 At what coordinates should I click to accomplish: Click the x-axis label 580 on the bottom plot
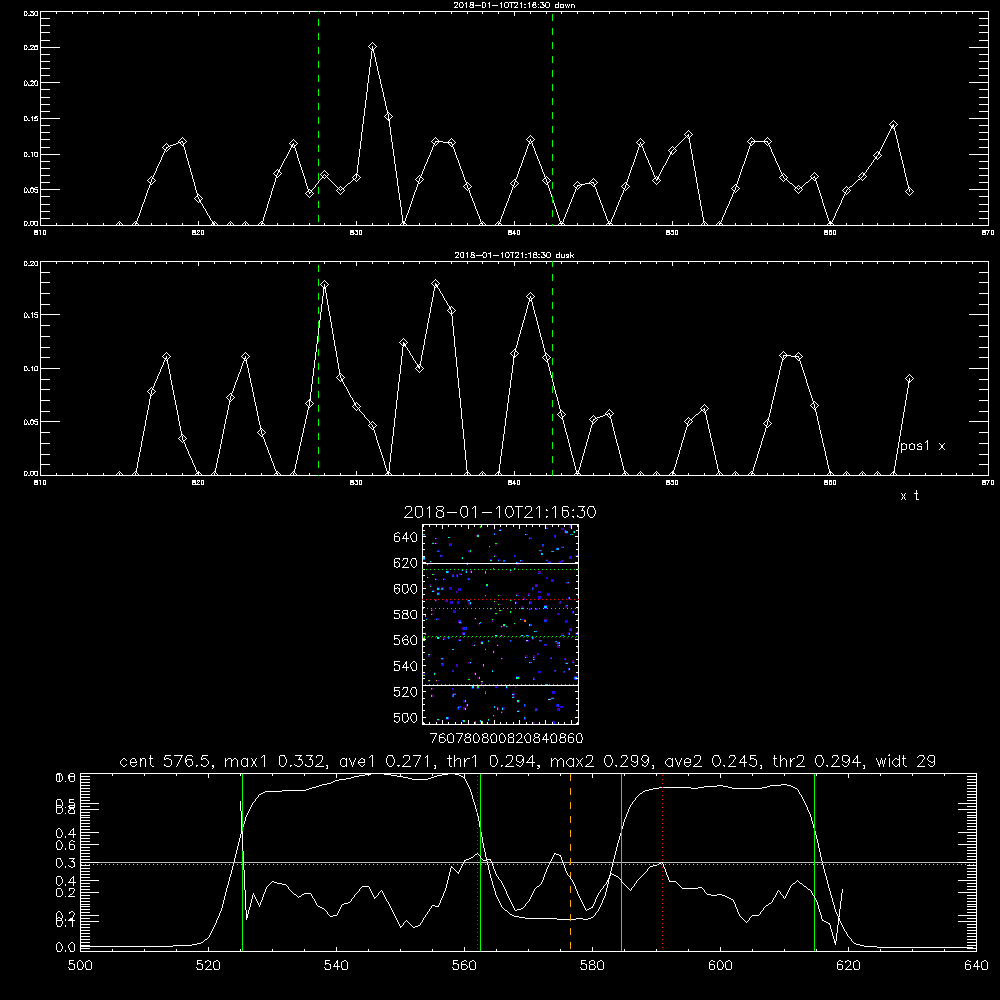coord(592,966)
